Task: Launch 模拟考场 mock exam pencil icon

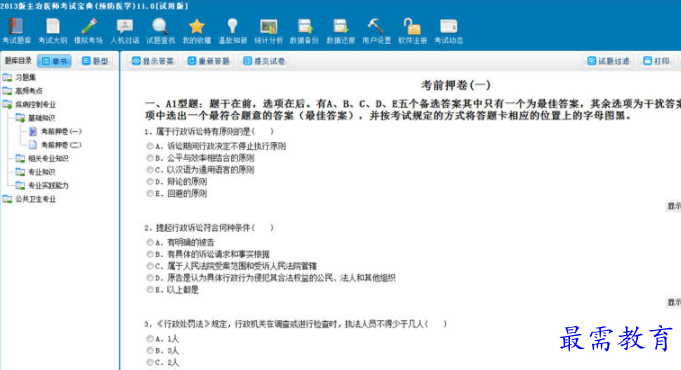Action: pos(89,31)
